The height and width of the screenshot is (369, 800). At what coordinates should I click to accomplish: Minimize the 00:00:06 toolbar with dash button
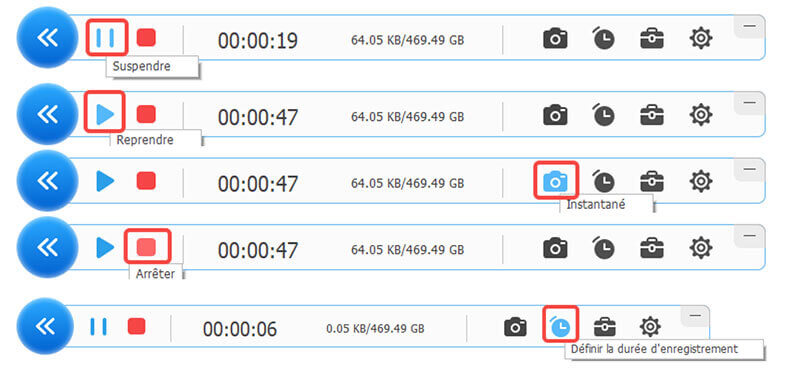pos(695,316)
